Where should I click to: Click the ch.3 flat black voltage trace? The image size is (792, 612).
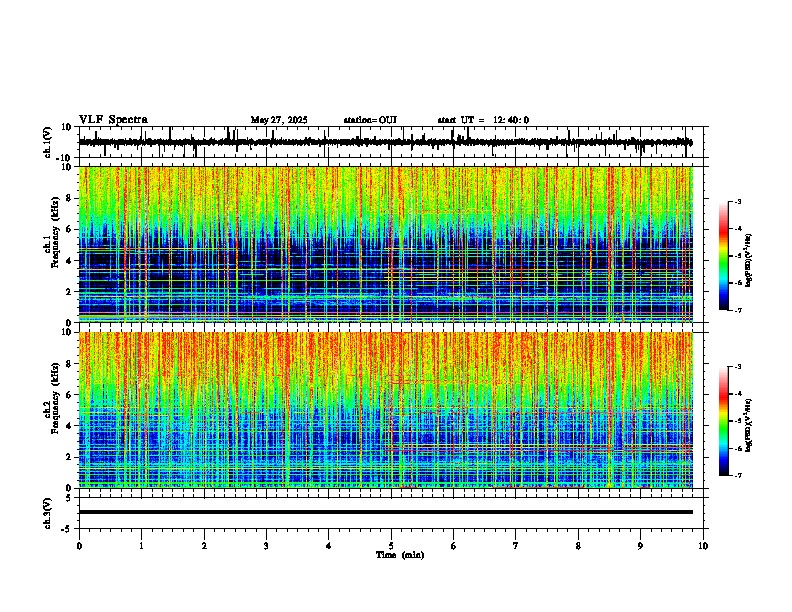click(385, 512)
